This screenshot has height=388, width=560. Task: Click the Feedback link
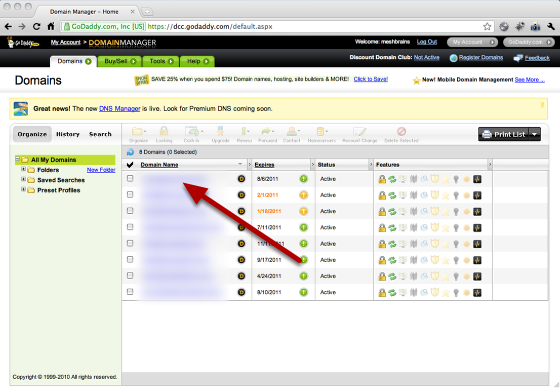tap(537, 58)
